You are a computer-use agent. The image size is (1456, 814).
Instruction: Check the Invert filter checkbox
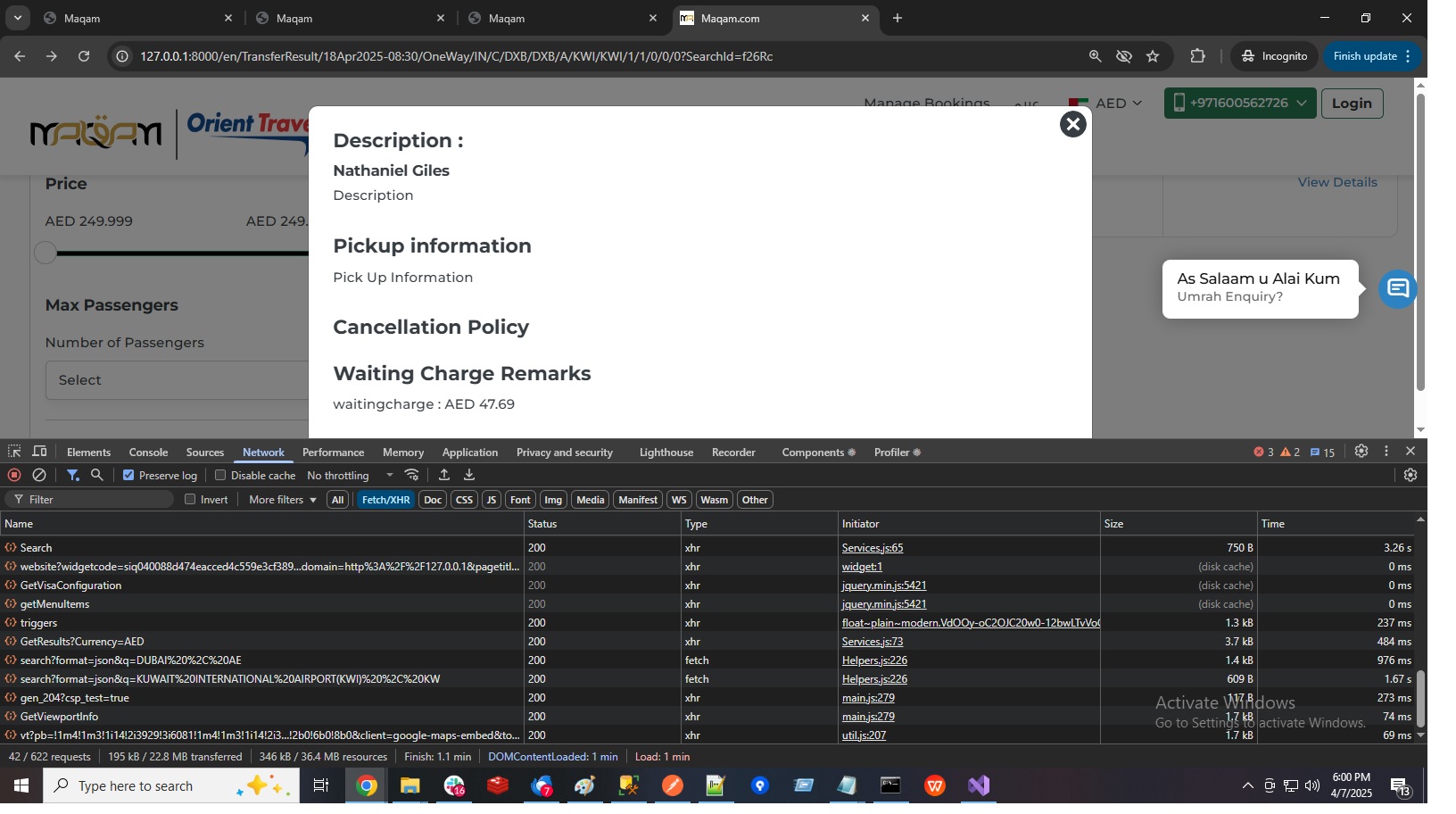click(190, 500)
